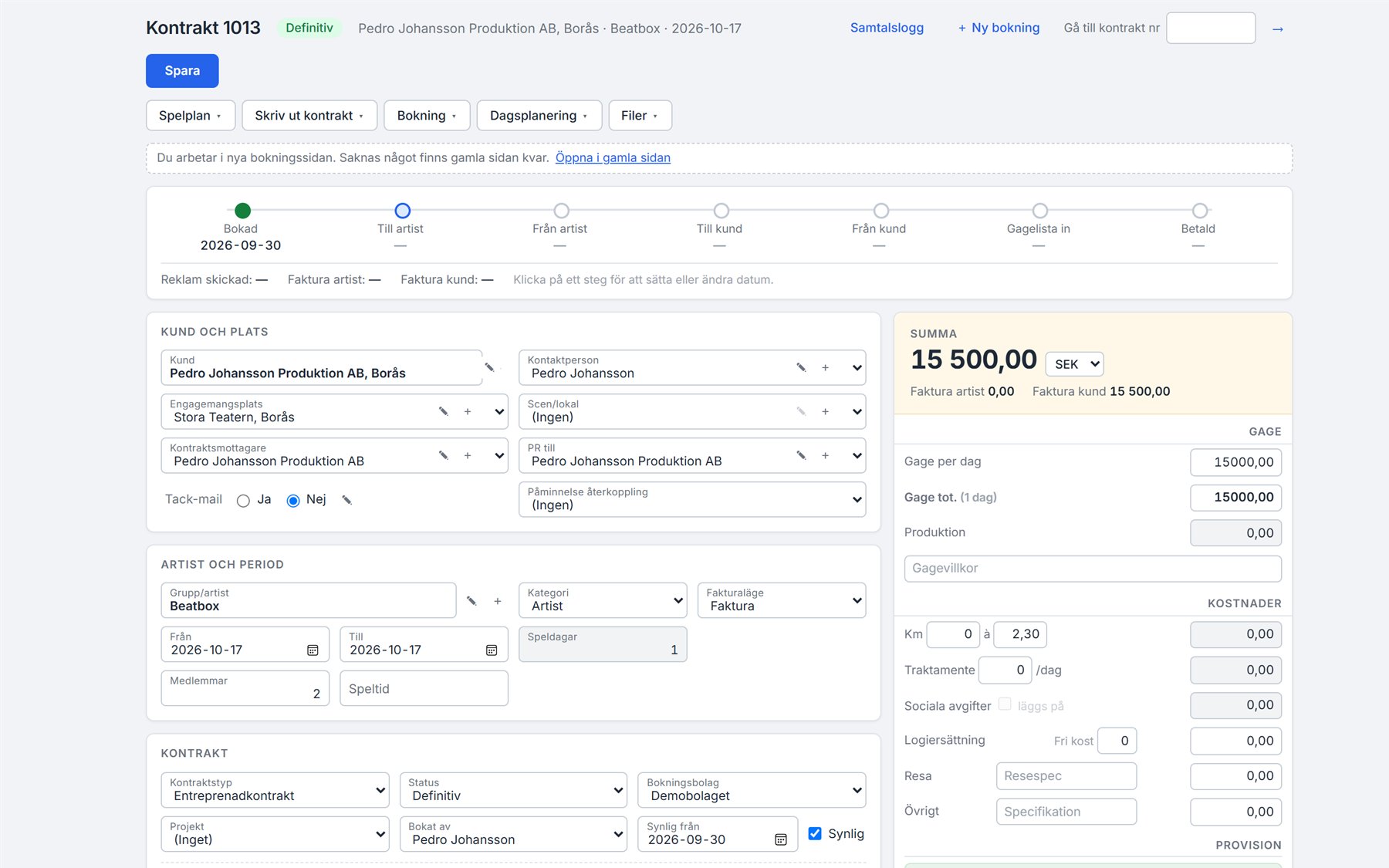Viewport: 1389px width, 868px height.
Task: Edit Kund with the pencil icon
Action: pos(489,367)
